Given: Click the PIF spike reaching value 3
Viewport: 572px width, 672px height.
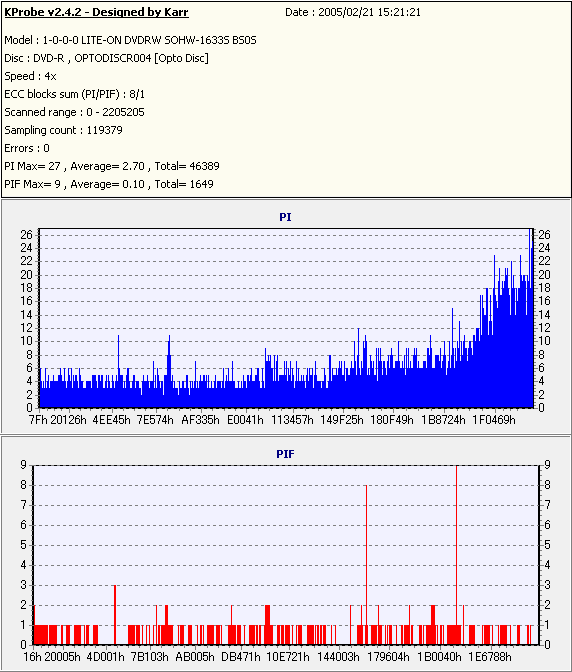Looking at the screenshot, I should (115, 615).
